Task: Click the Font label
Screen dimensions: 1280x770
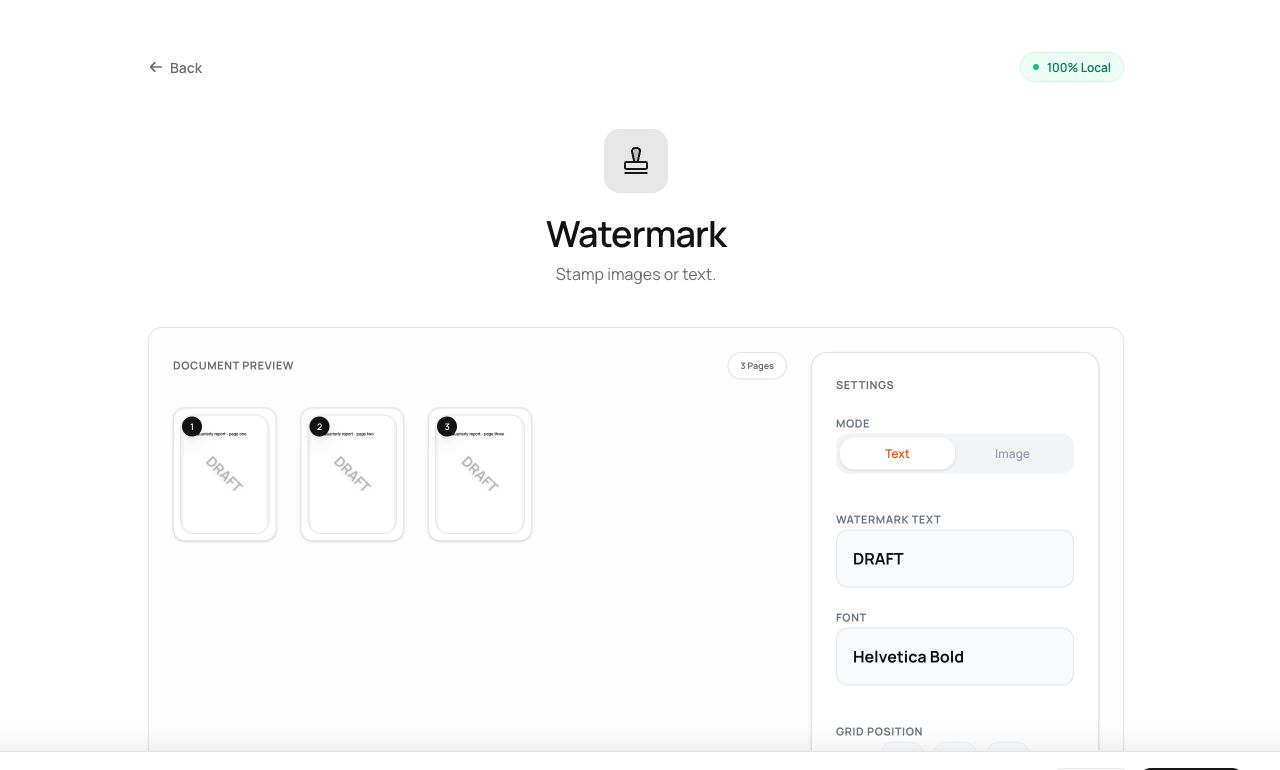Action: coord(851,618)
